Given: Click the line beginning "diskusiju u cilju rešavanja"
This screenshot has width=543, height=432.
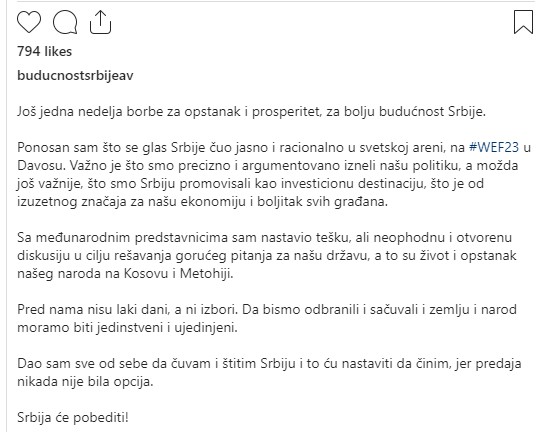Looking at the screenshot, I should pyautogui.click(x=267, y=256).
